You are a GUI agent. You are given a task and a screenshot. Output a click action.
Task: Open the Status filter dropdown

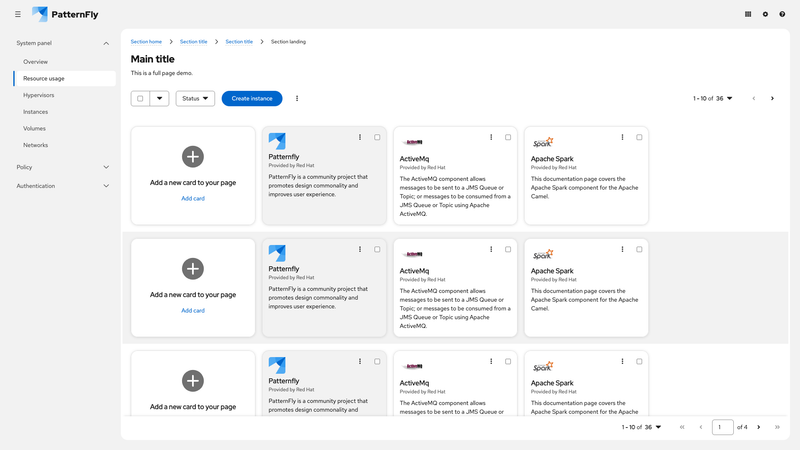[195, 98]
